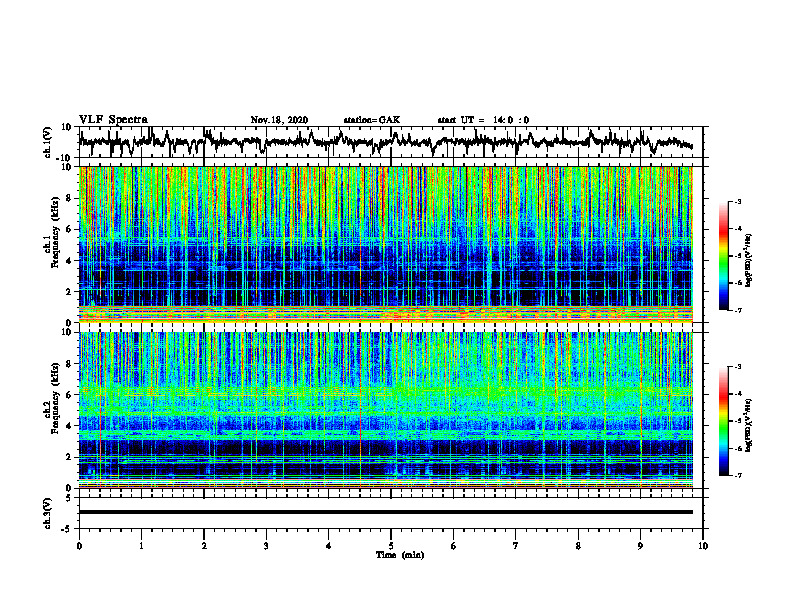The image size is (792, 612).
Task: Click the "5" tick of the ch.3(V) axis
Action: (x=69, y=498)
